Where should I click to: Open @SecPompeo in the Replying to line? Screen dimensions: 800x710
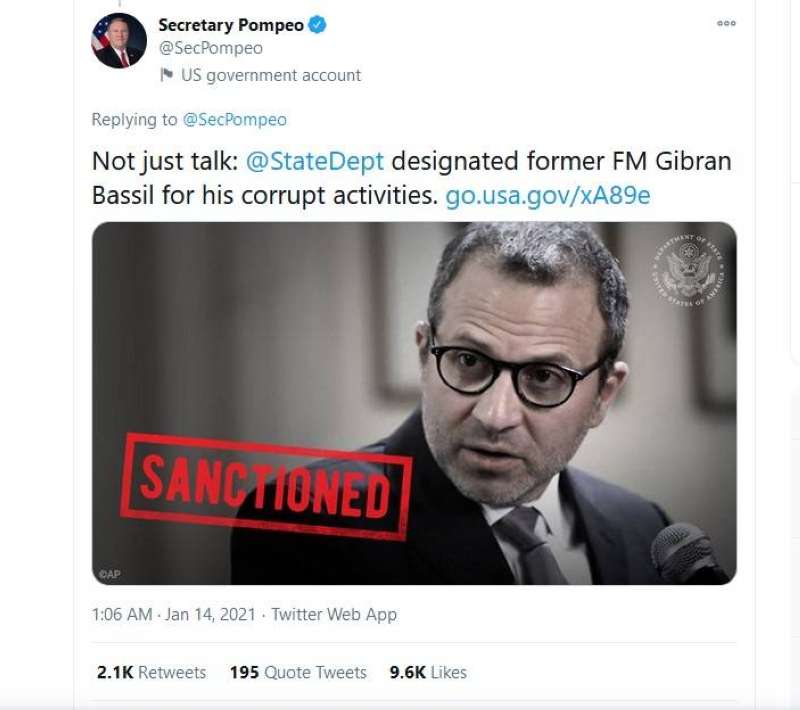234,120
